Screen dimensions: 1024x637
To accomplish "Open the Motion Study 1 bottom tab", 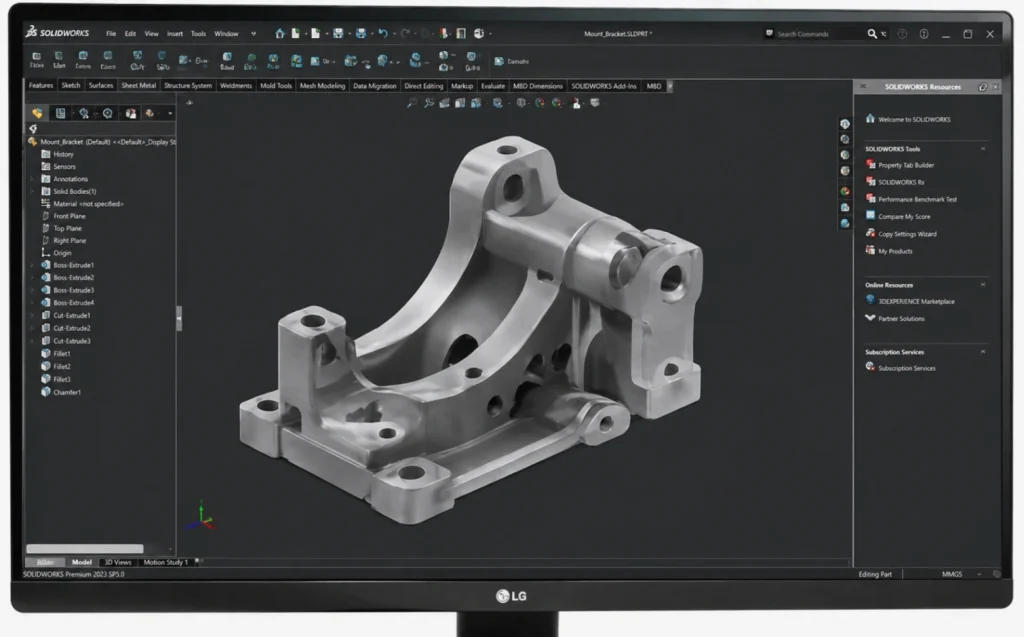I will pos(165,562).
